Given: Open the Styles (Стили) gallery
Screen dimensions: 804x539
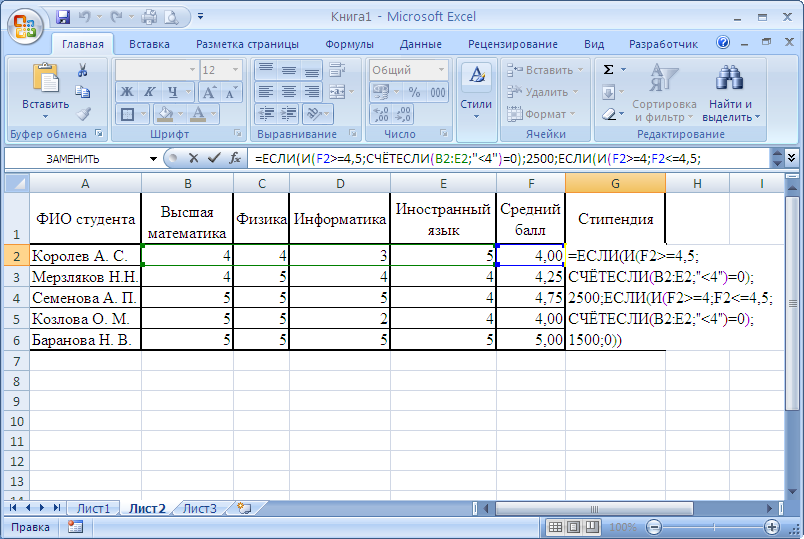Looking at the screenshot, I should [x=476, y=93].
